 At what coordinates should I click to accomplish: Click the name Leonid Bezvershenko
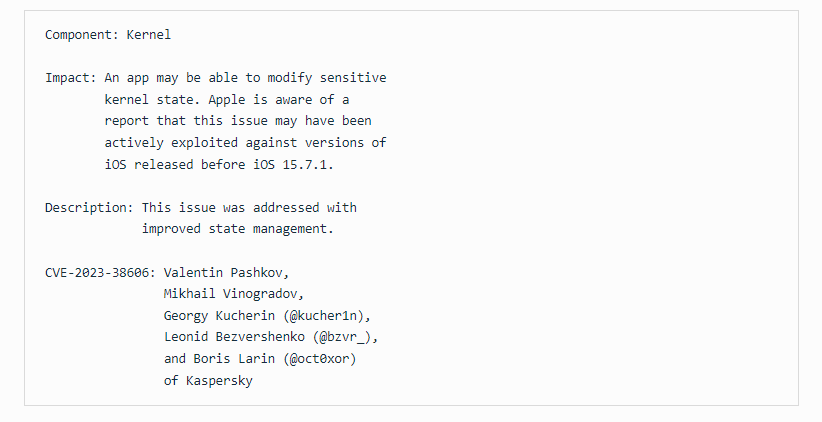(x=234, y=337)
